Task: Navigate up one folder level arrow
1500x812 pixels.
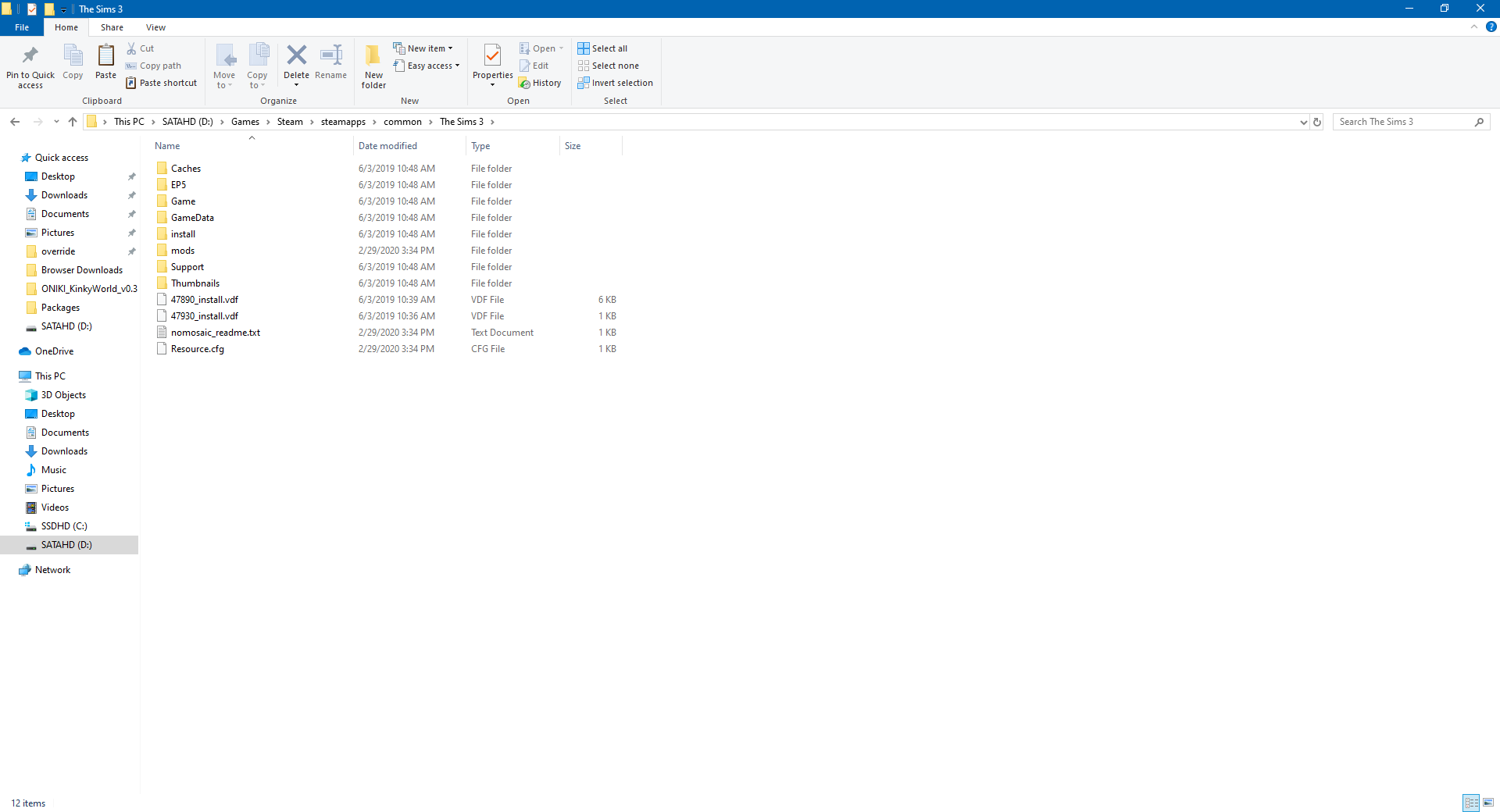Action: [x=73, y=122]
